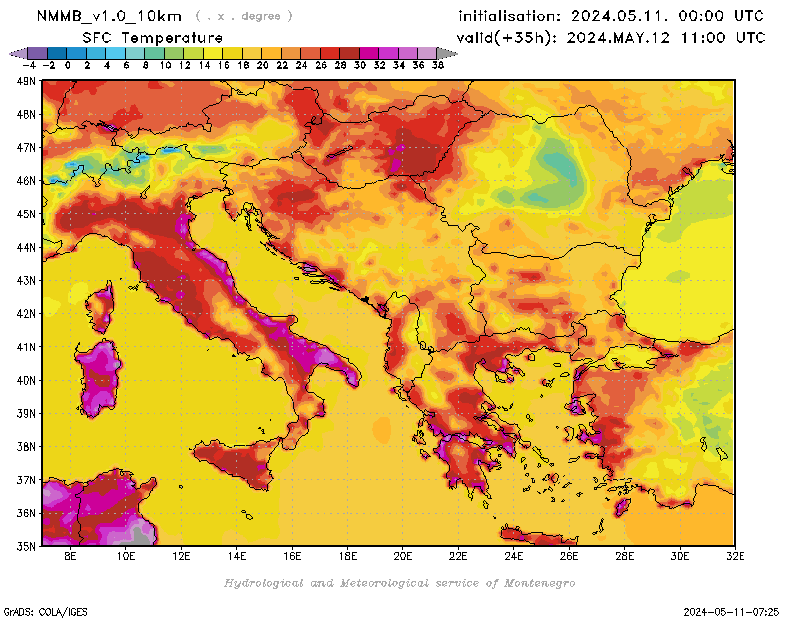Click the 35N latitude axis label
Viewport: 800px width, 618px height.
click(x=26, y=546)
